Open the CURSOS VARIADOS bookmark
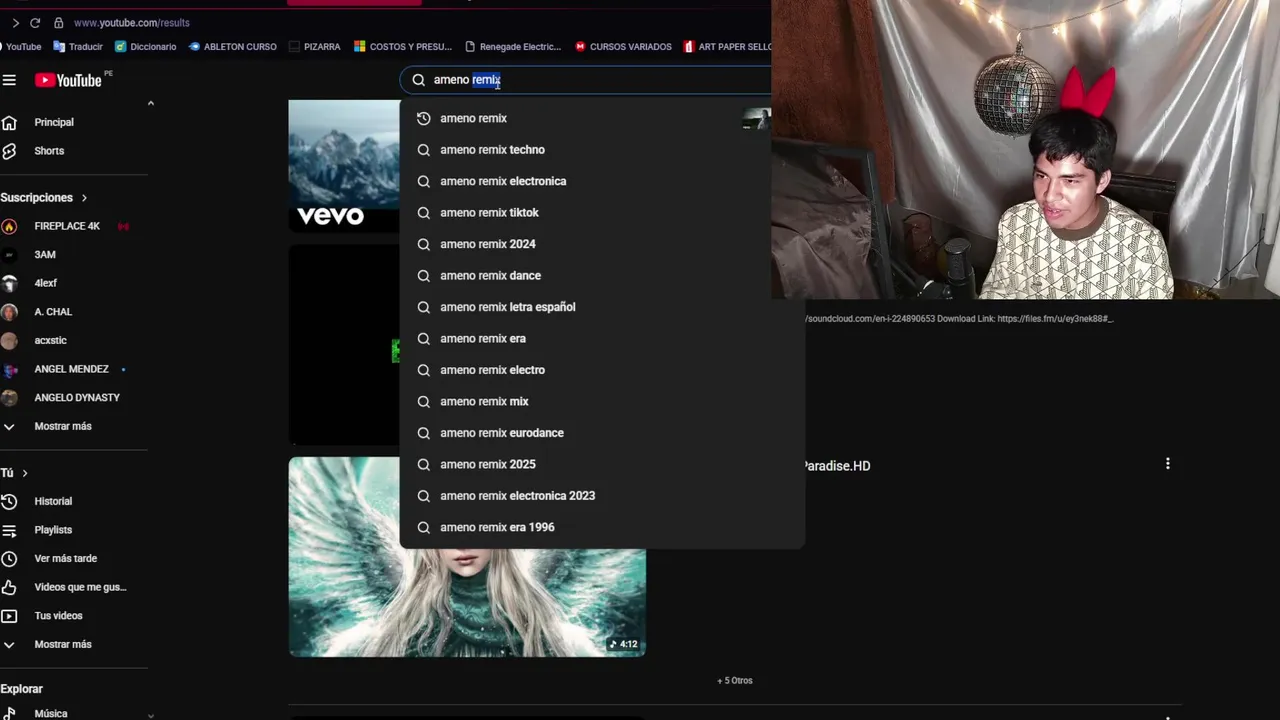Viewport: 1280px width, 720px height. click(x=623, y=46)
